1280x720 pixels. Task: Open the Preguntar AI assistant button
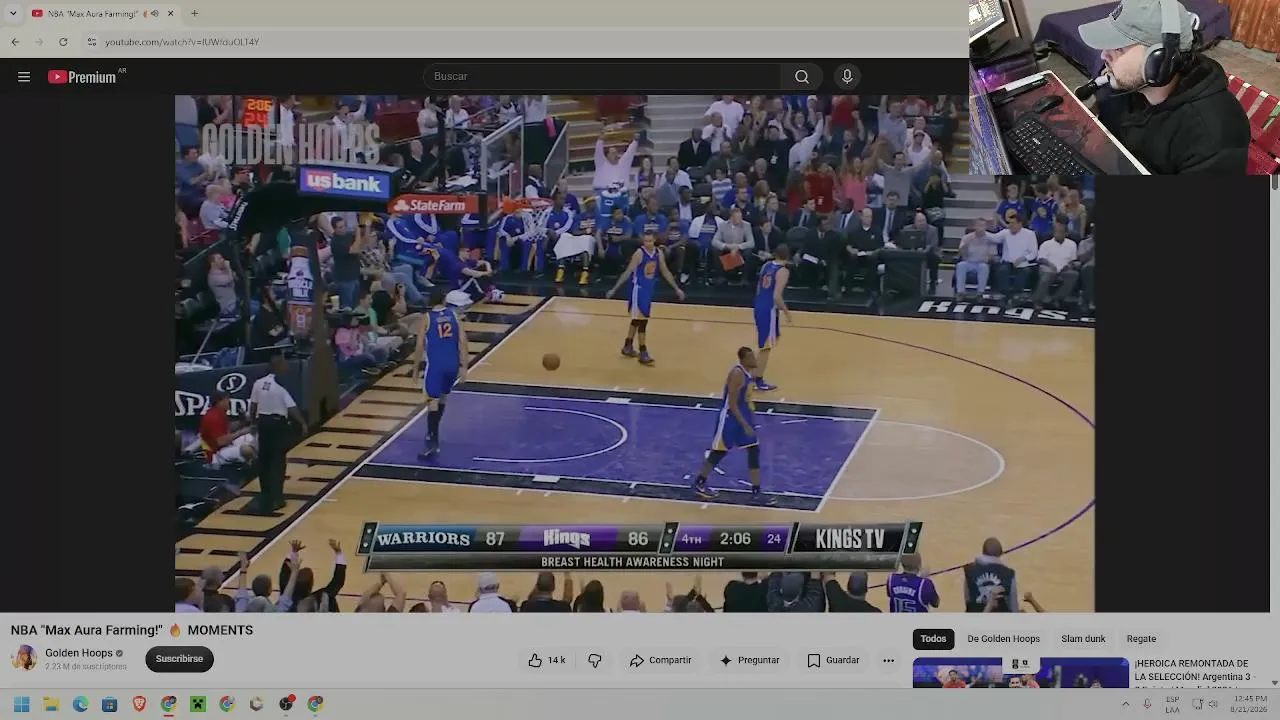pyautogui.click(x=750, y=660)
